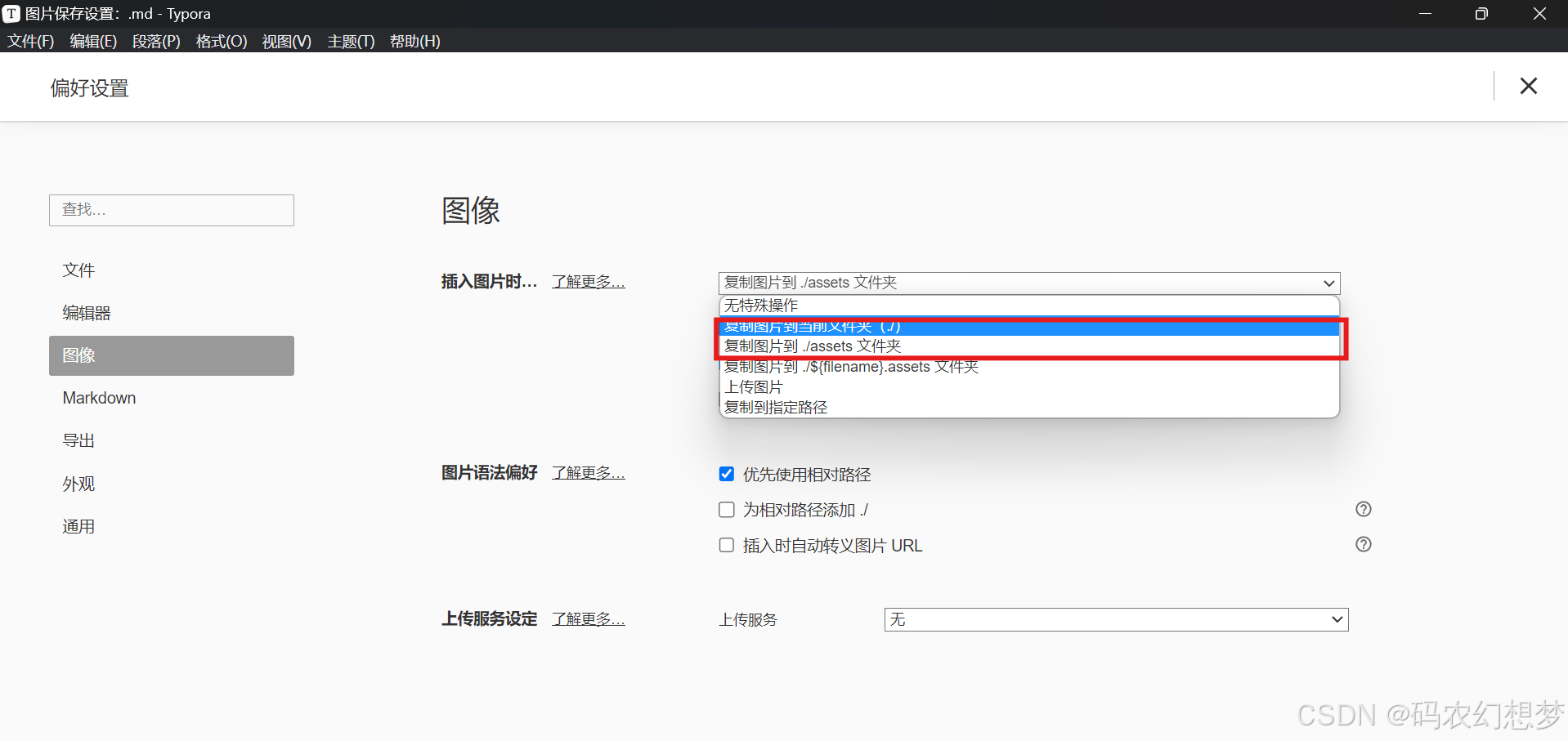This screenshot has height=741, width=1568.
Task: Select 图像 settings section
Action: pos(172,355)
